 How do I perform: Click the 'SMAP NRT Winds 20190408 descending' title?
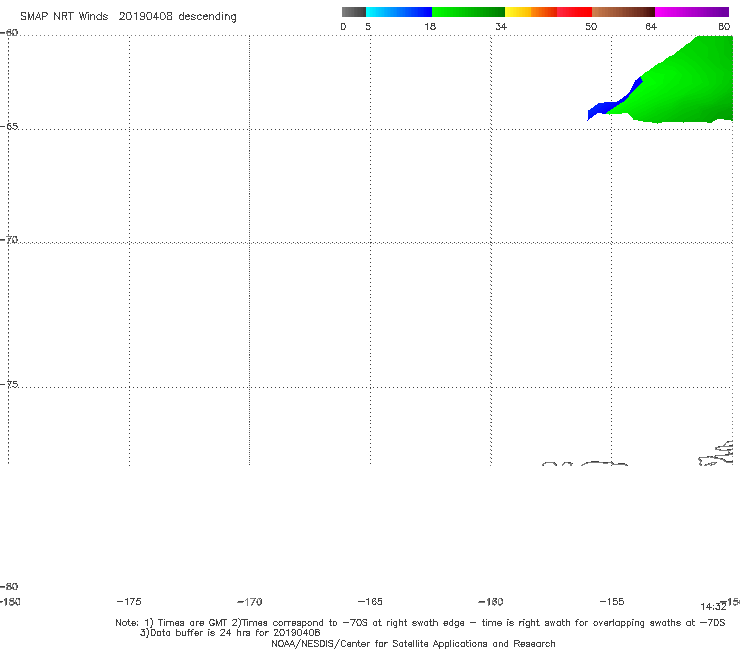[x=128, y=17]
